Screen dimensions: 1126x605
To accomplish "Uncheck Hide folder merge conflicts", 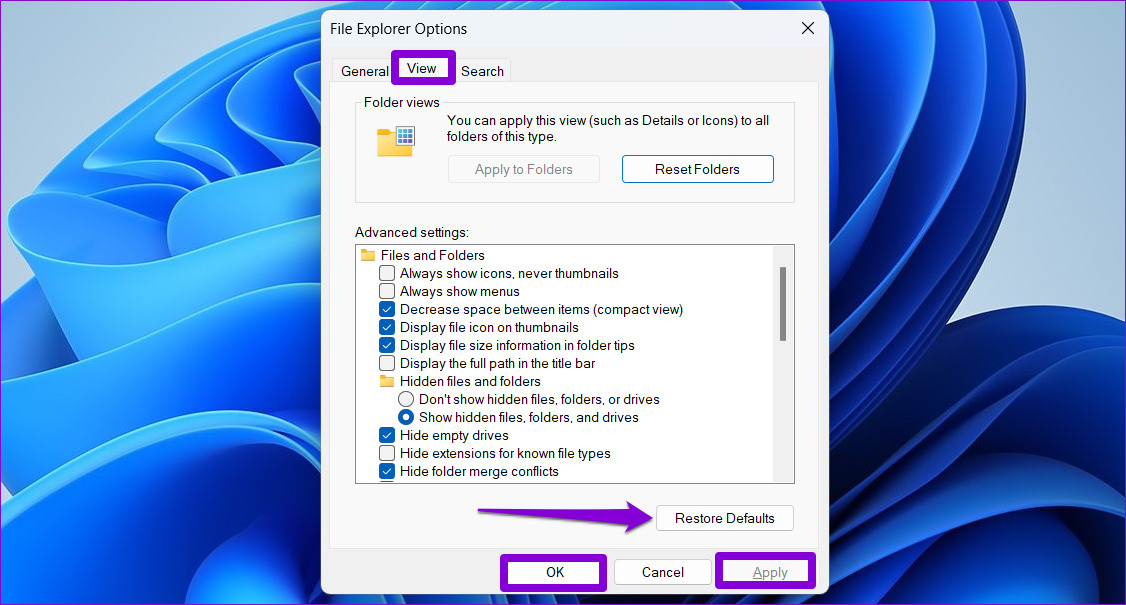I will point(387,471).
